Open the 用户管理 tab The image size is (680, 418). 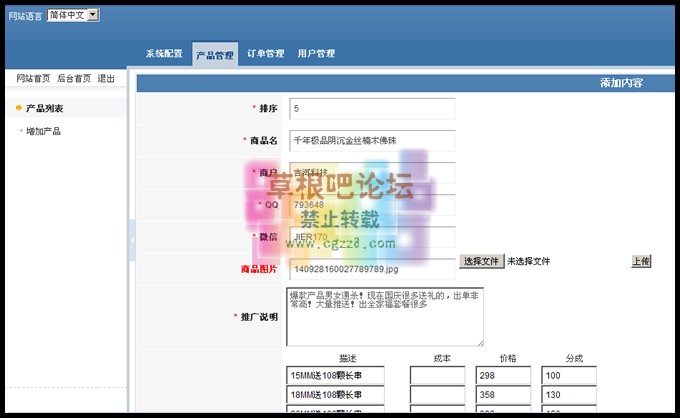coord(316,54)
